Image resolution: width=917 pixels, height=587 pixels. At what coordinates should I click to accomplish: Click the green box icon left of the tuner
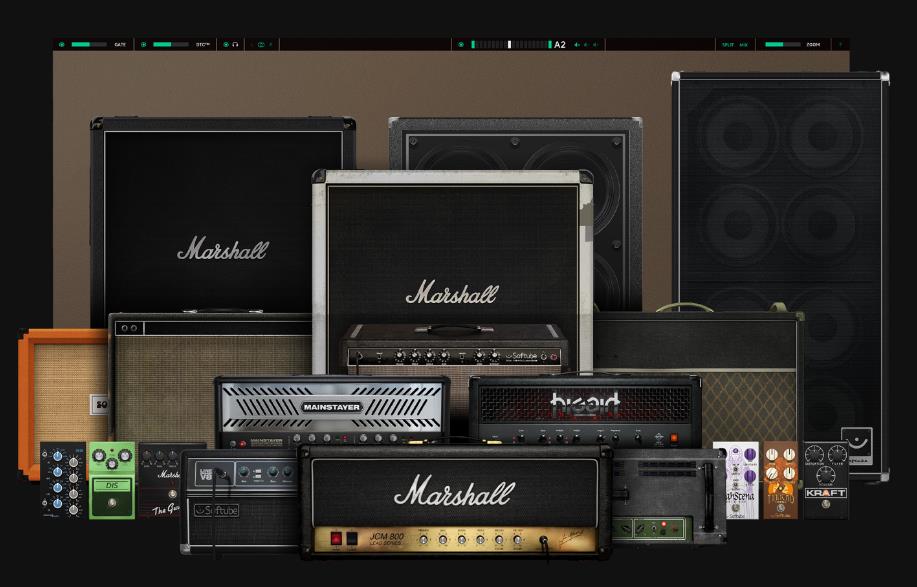tap(261, 44)
